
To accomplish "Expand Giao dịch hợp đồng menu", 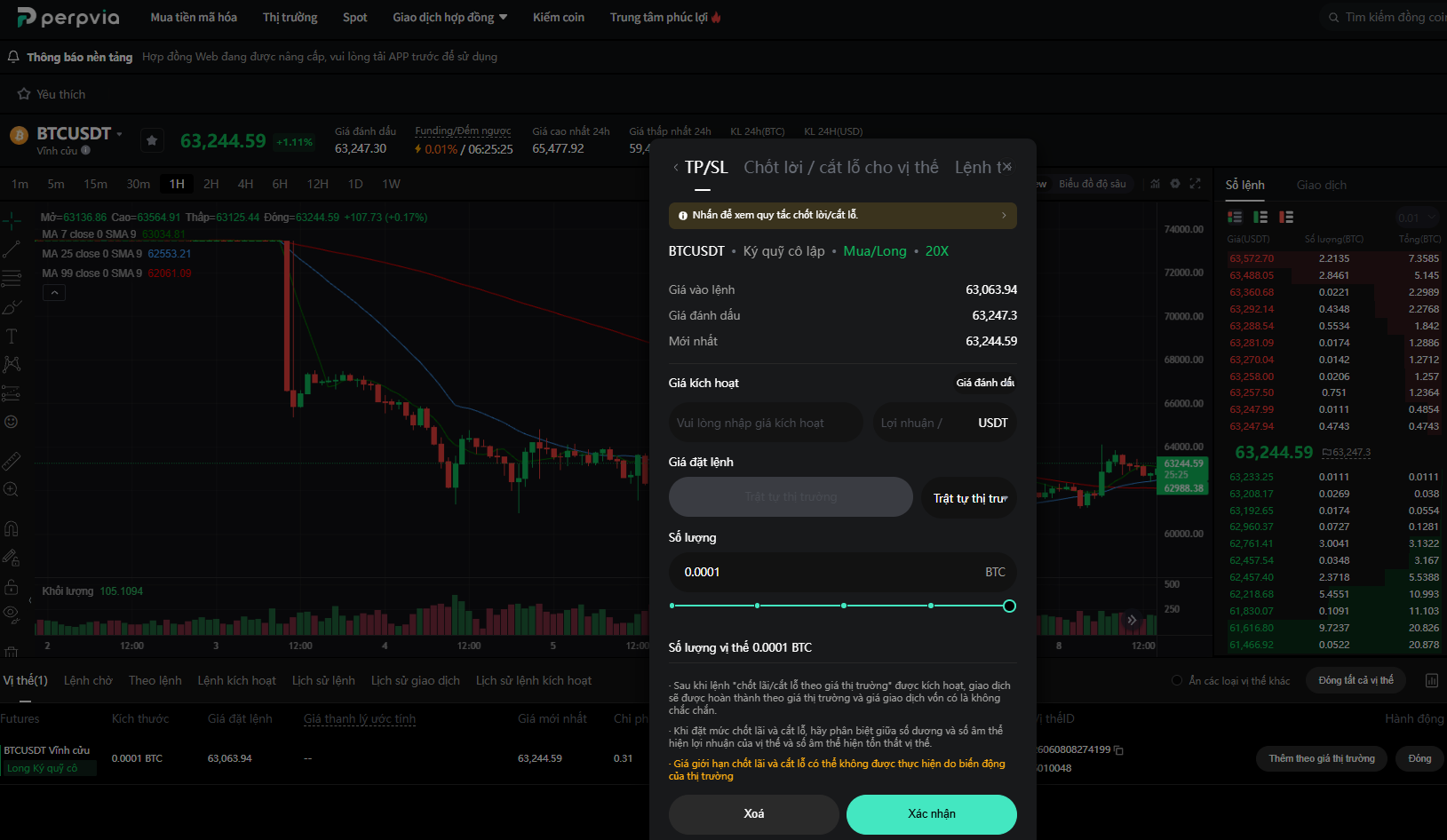I will 450,17.
